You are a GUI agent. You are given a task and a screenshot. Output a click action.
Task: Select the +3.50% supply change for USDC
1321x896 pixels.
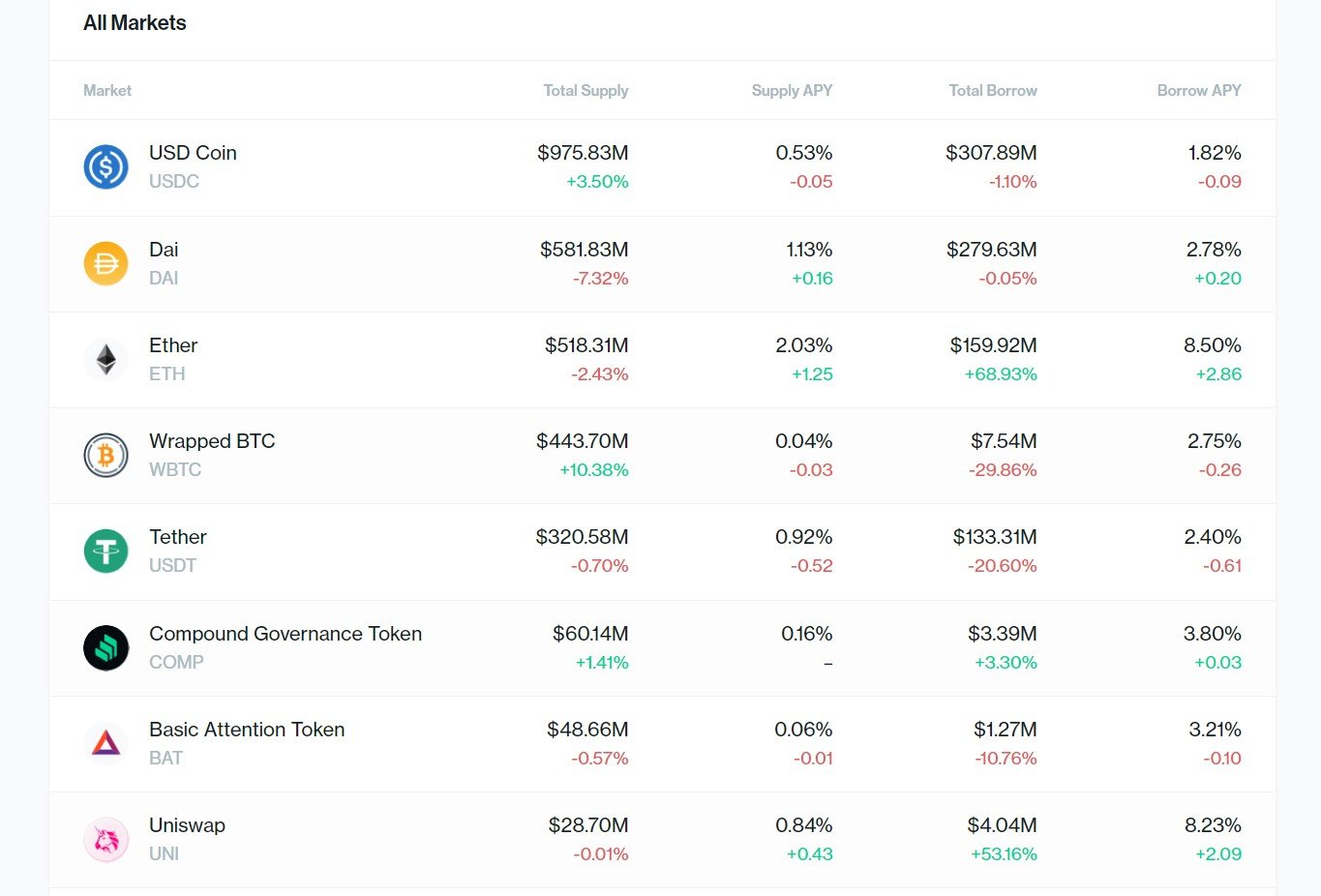pos(597,182)
